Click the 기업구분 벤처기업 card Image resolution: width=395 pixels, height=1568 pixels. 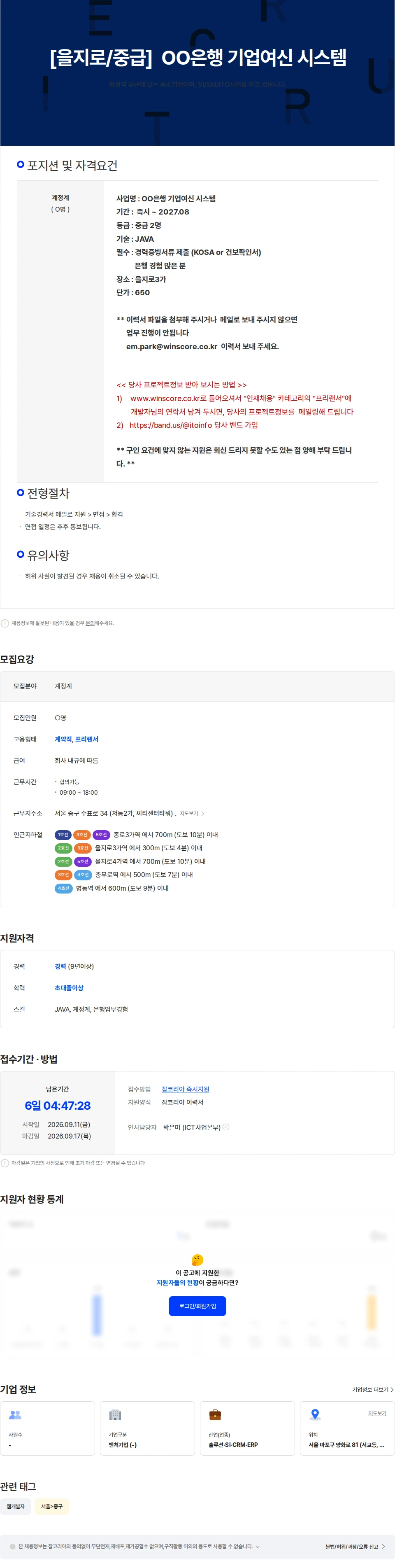pos(147,1428)
